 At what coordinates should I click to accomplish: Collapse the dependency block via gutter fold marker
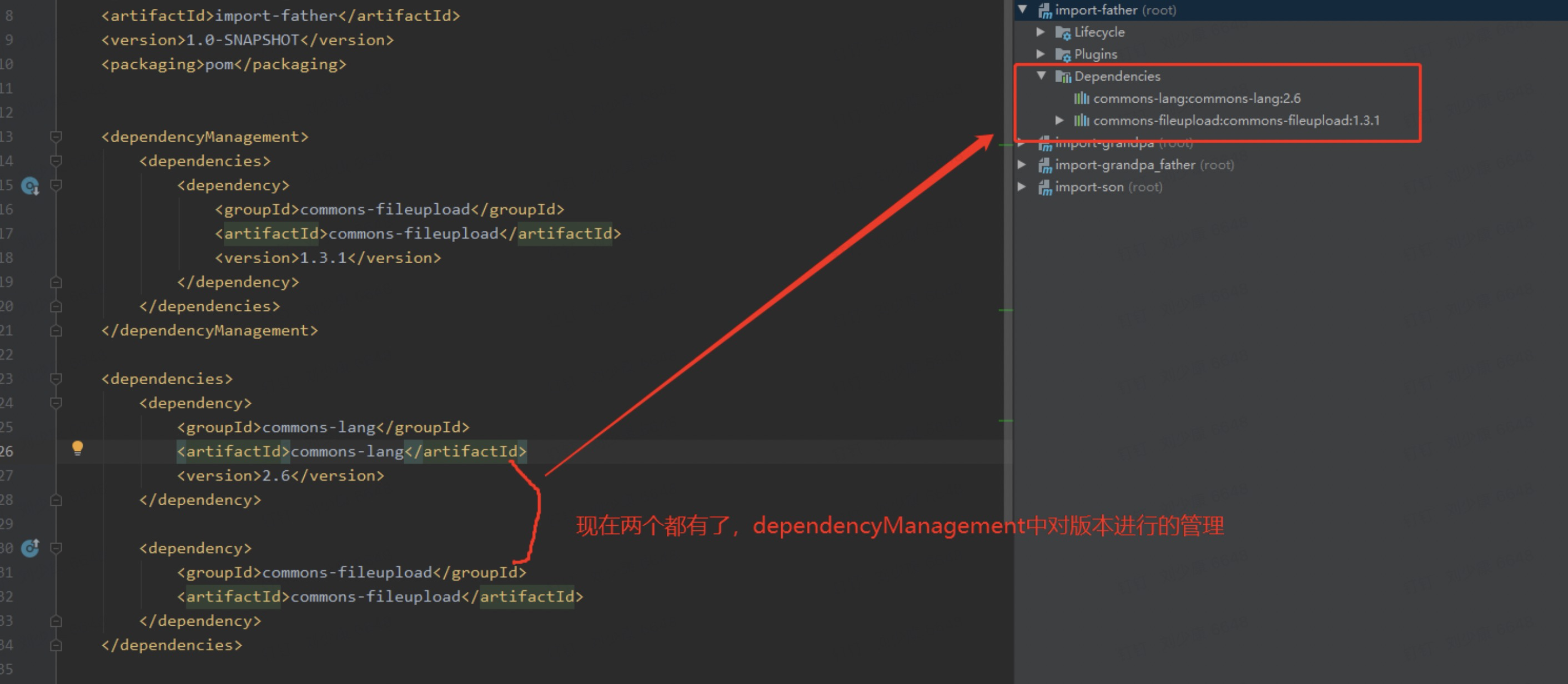tap(56, 403)
